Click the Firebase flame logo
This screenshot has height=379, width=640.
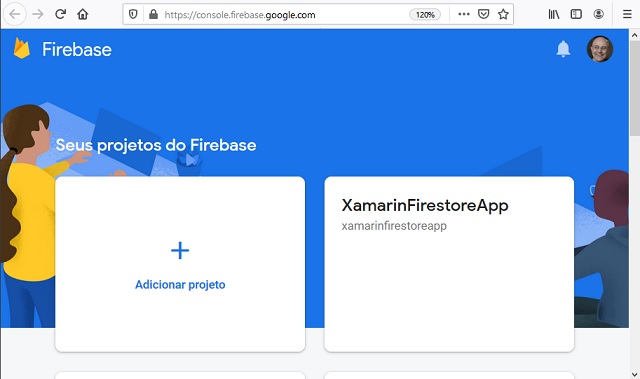22,49
